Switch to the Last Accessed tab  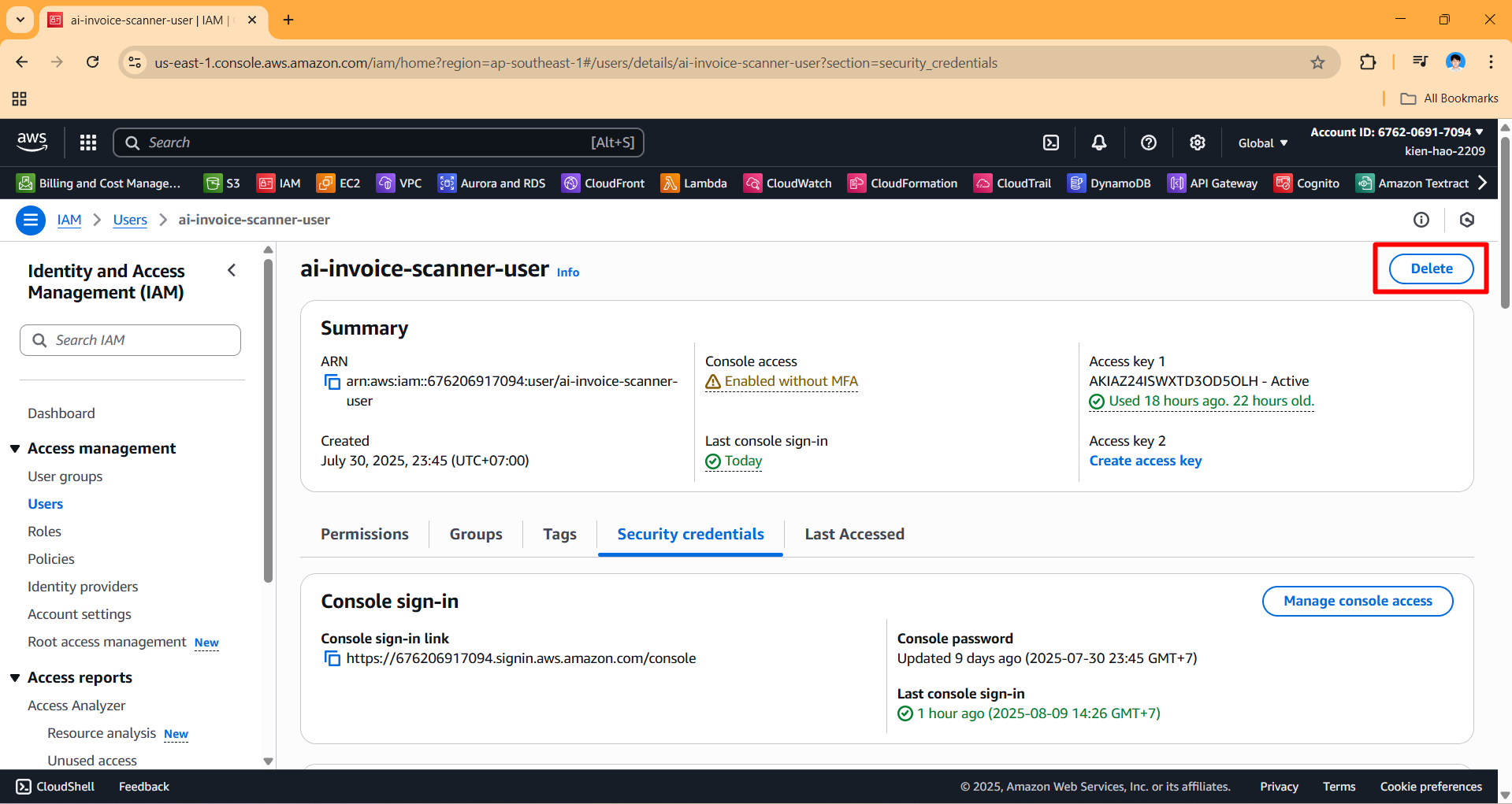click(854, 534)
